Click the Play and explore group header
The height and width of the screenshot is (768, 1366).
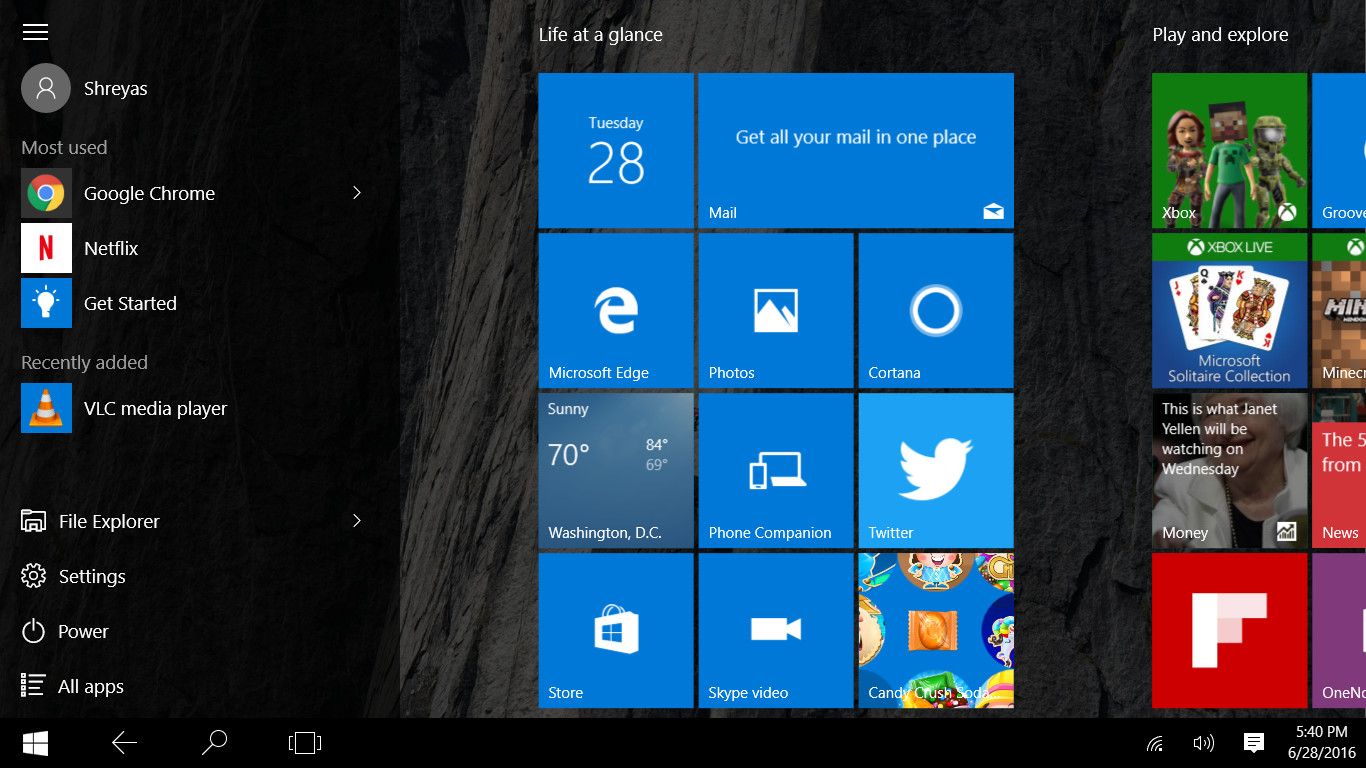tap(1220, 35)
